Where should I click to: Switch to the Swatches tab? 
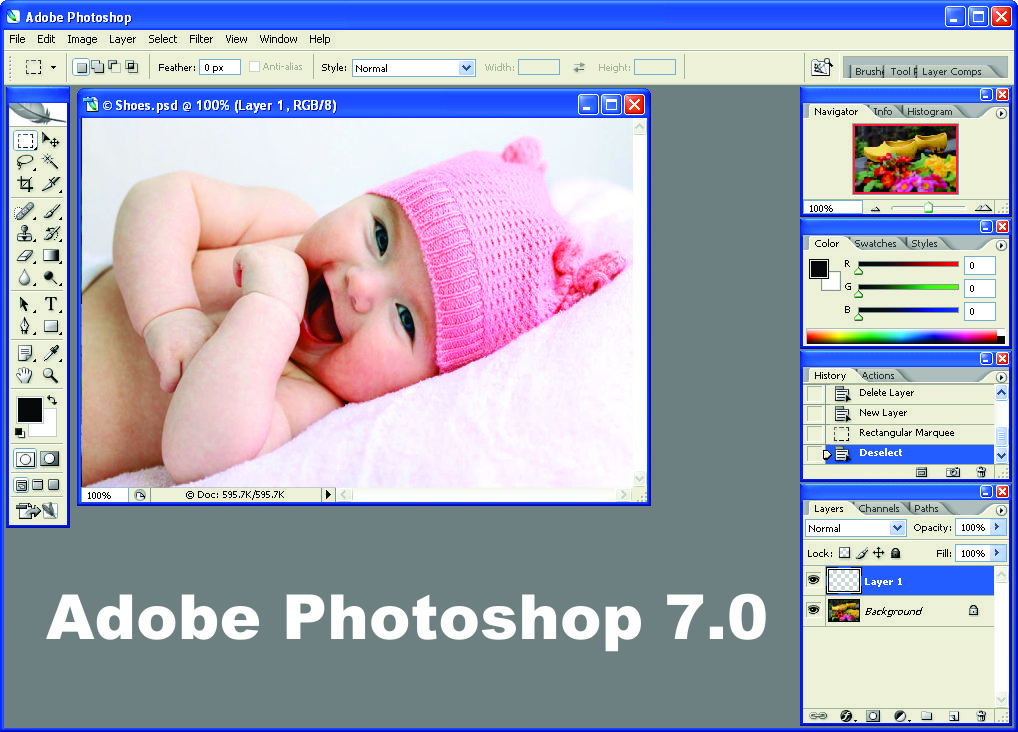pyautogui.click(x=875, y=244)
